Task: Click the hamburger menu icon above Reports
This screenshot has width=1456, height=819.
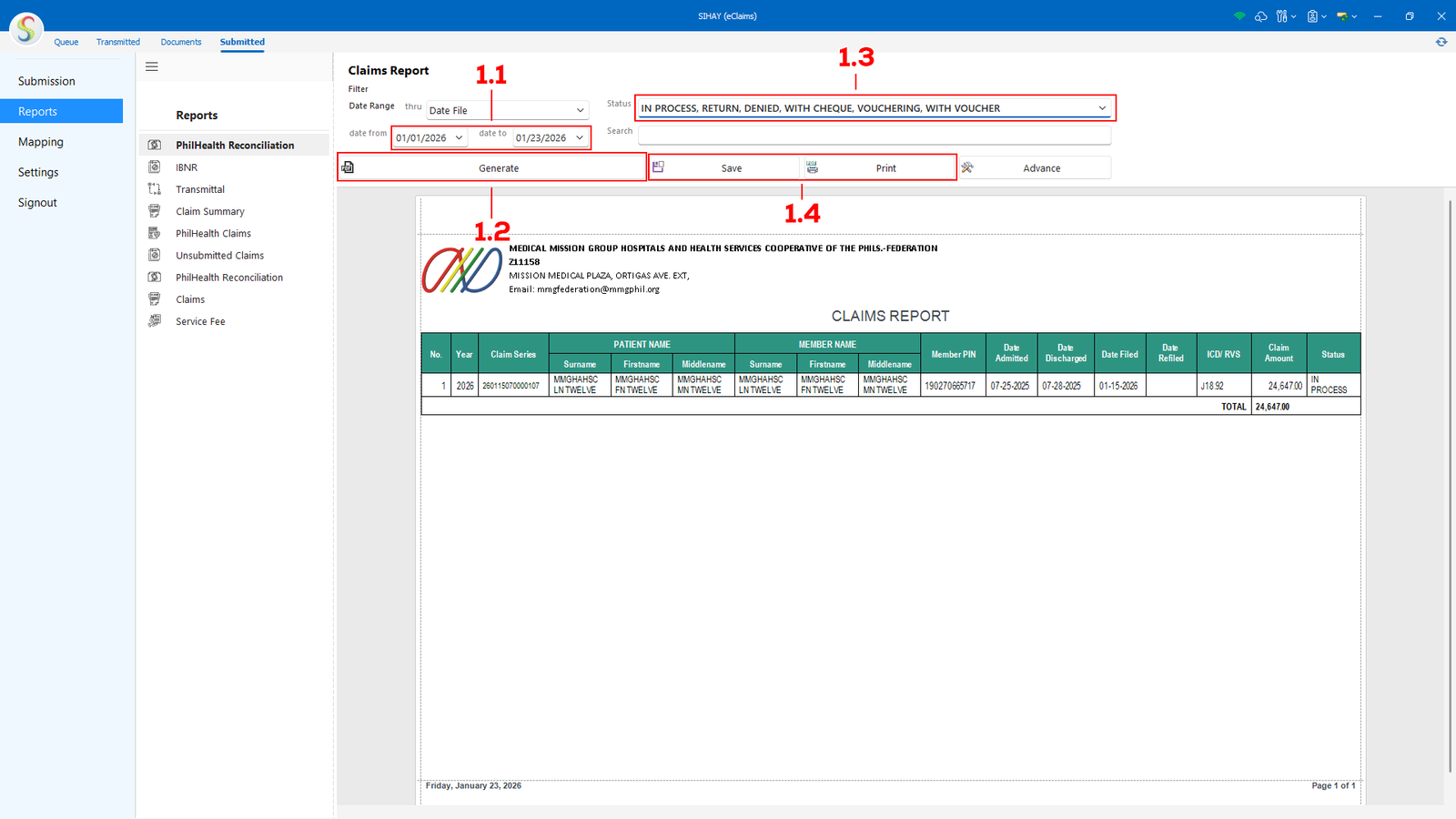Action: coord(152,67)
